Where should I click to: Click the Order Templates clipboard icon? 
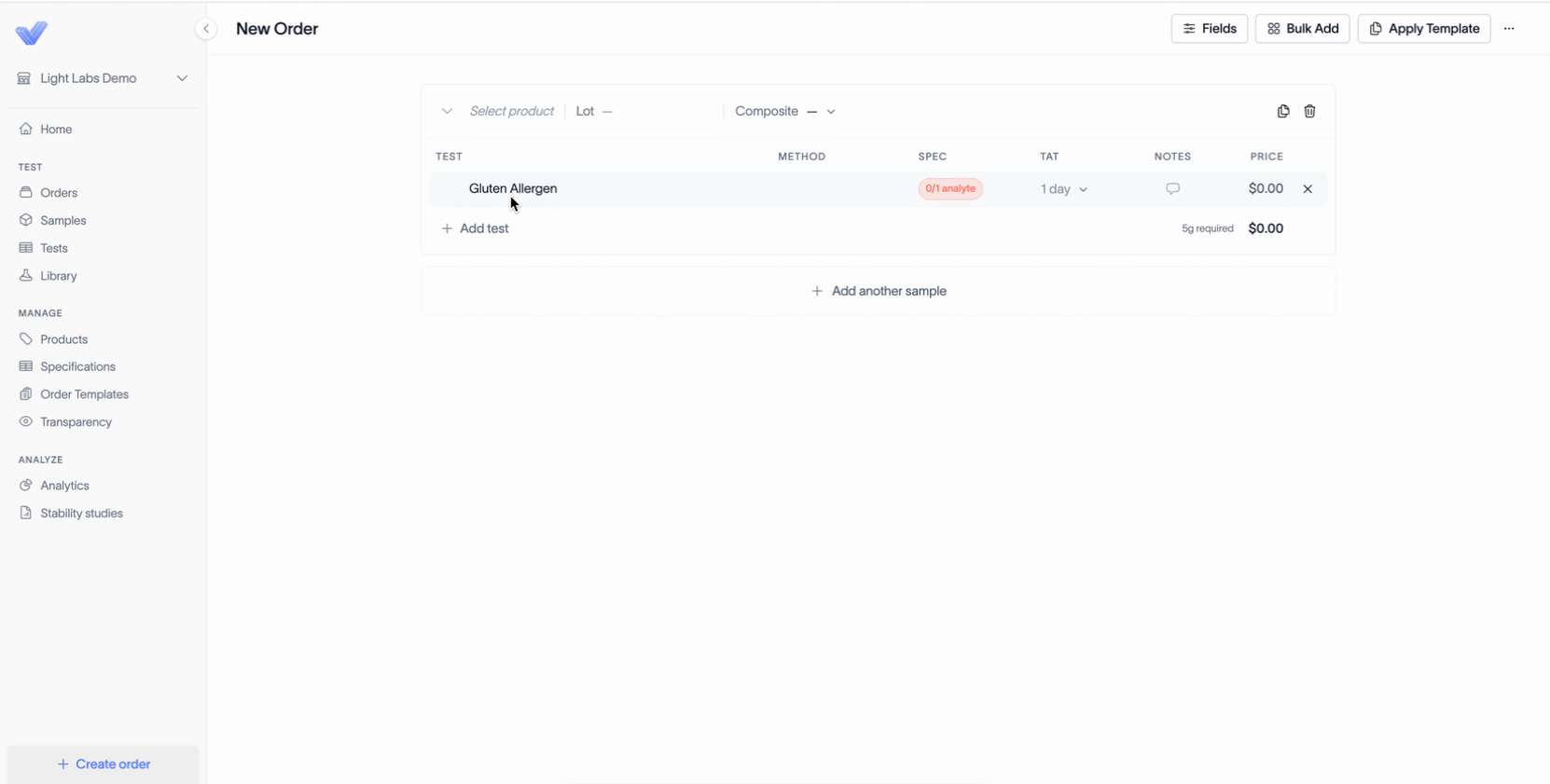click(x=26, y=394)
